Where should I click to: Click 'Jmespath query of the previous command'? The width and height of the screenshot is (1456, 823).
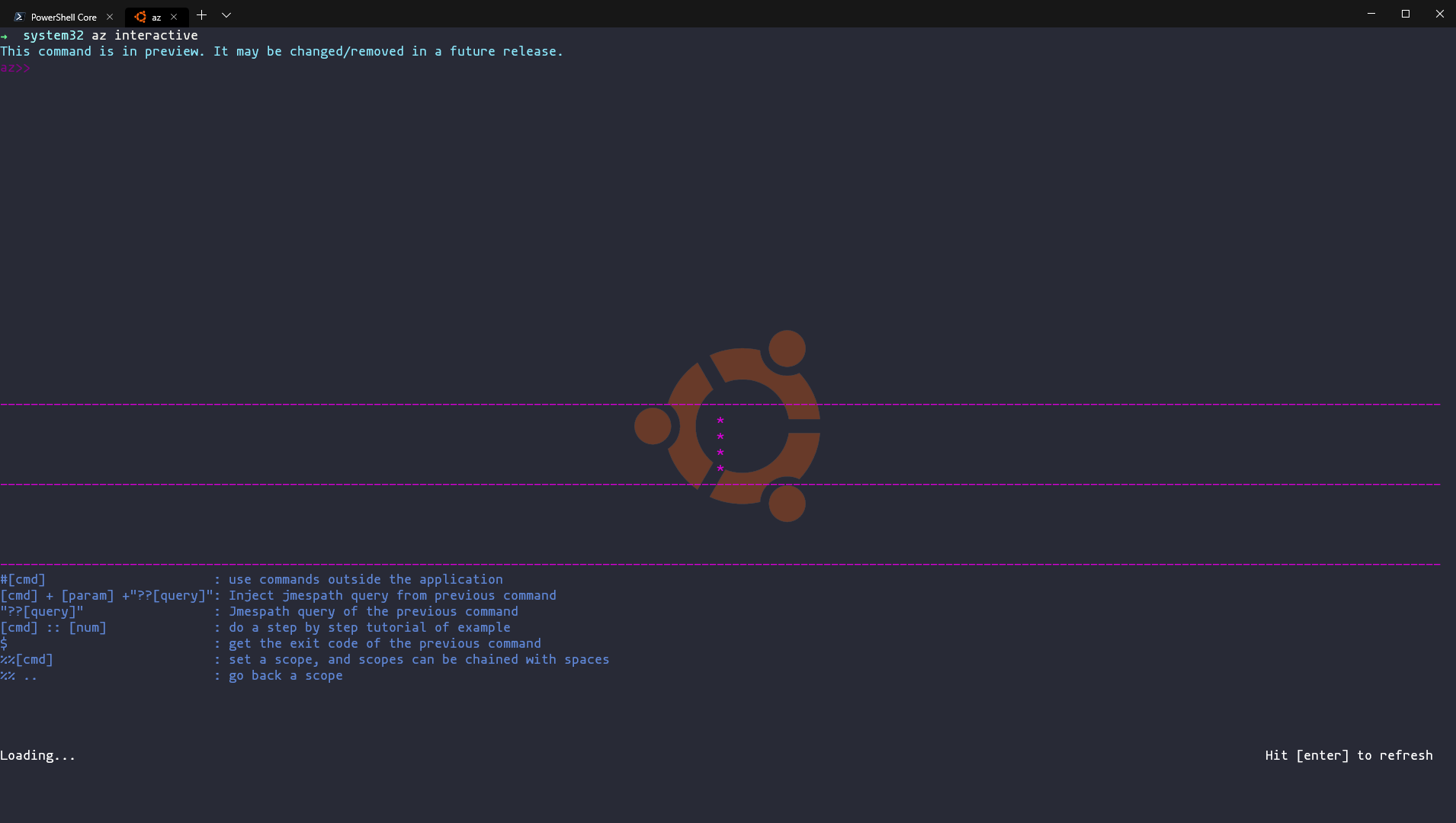[374, 611]
